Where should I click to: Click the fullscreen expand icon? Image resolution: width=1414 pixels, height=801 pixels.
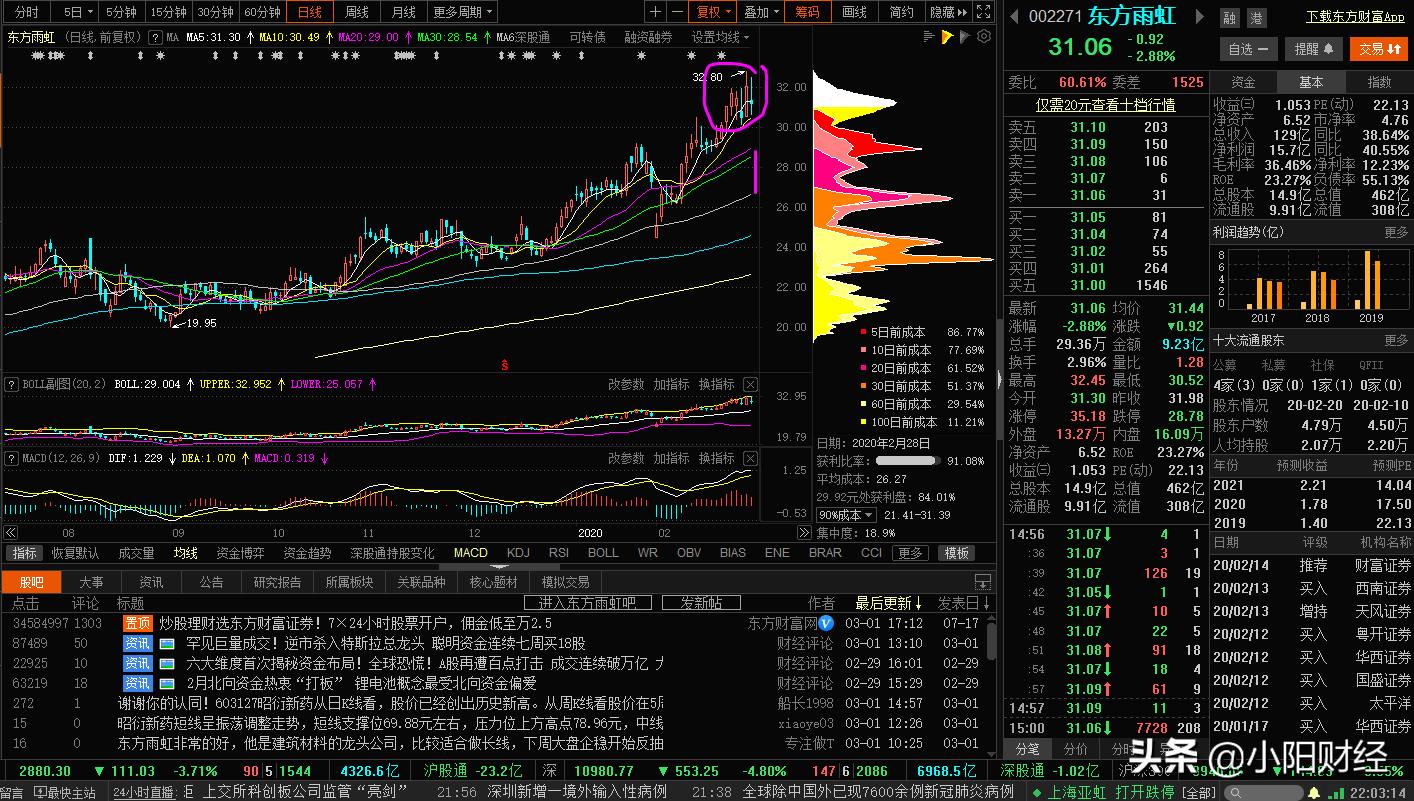[984, 12]
